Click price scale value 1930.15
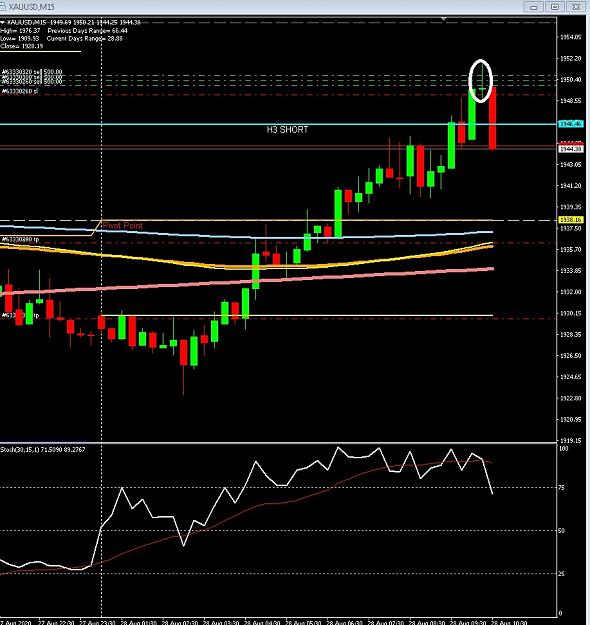 pos(570,313)
